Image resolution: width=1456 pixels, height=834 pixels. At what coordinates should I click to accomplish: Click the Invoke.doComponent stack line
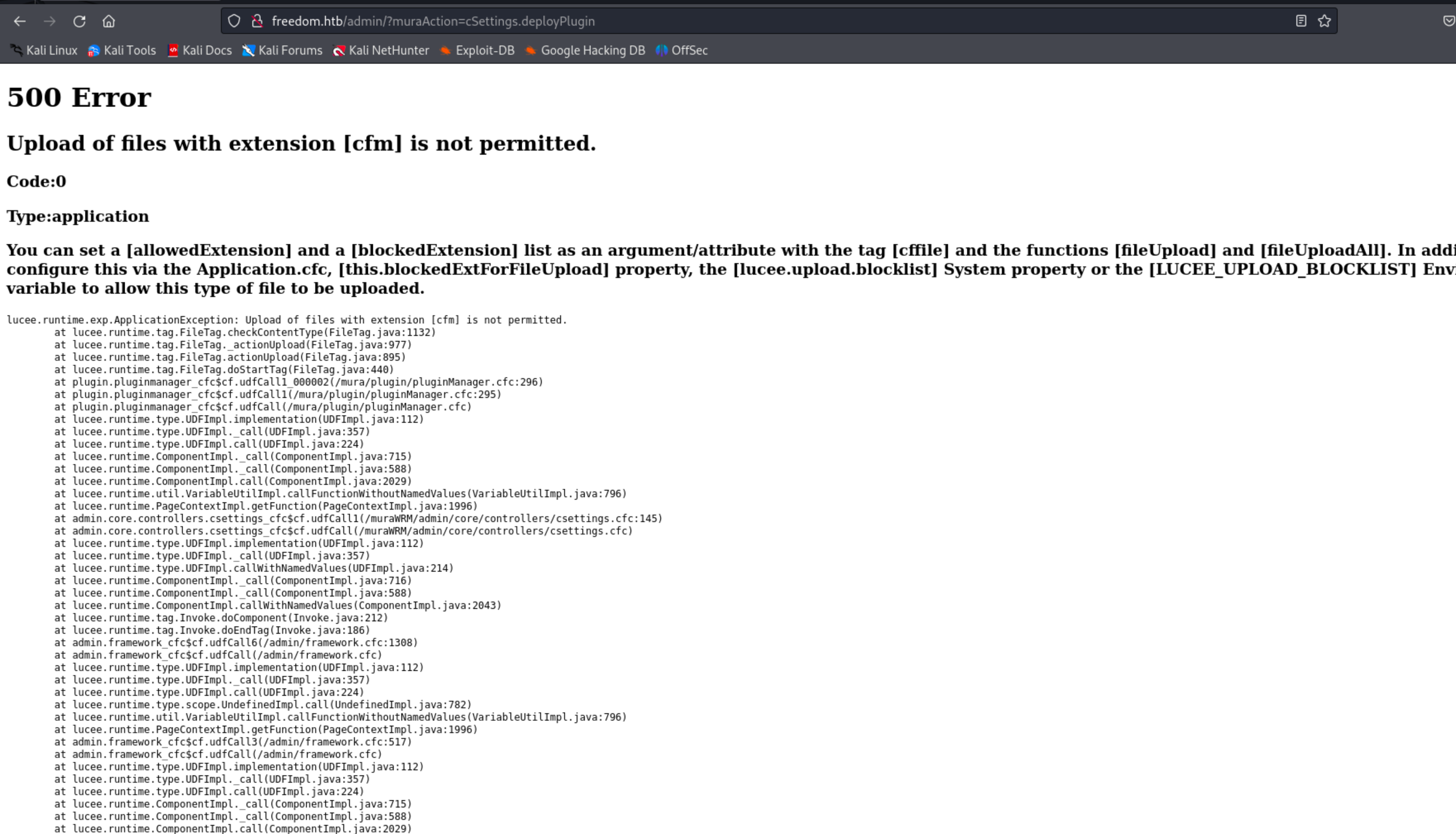[x=221, y=618]
